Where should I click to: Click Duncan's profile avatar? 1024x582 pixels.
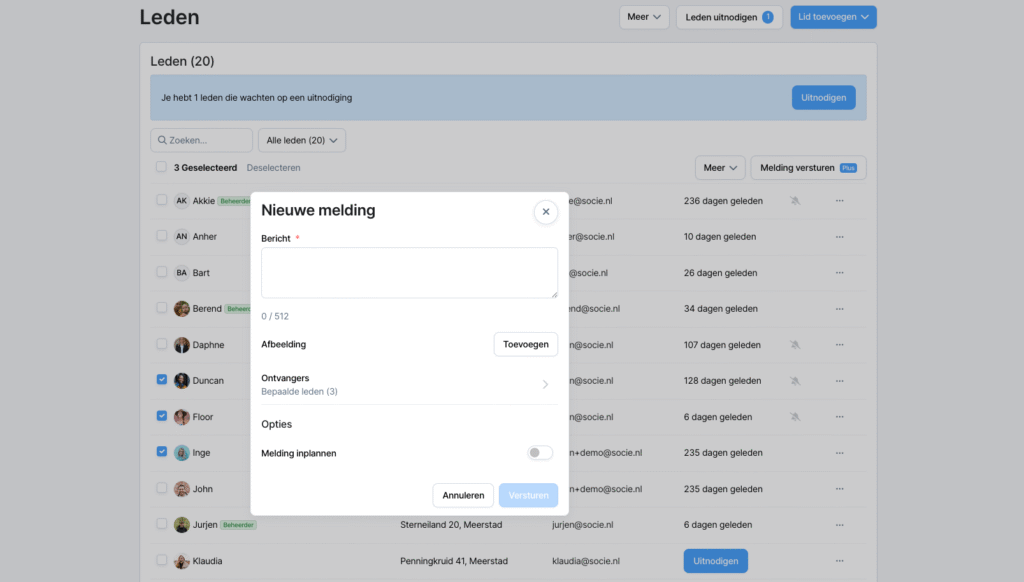tap(182, 381)
